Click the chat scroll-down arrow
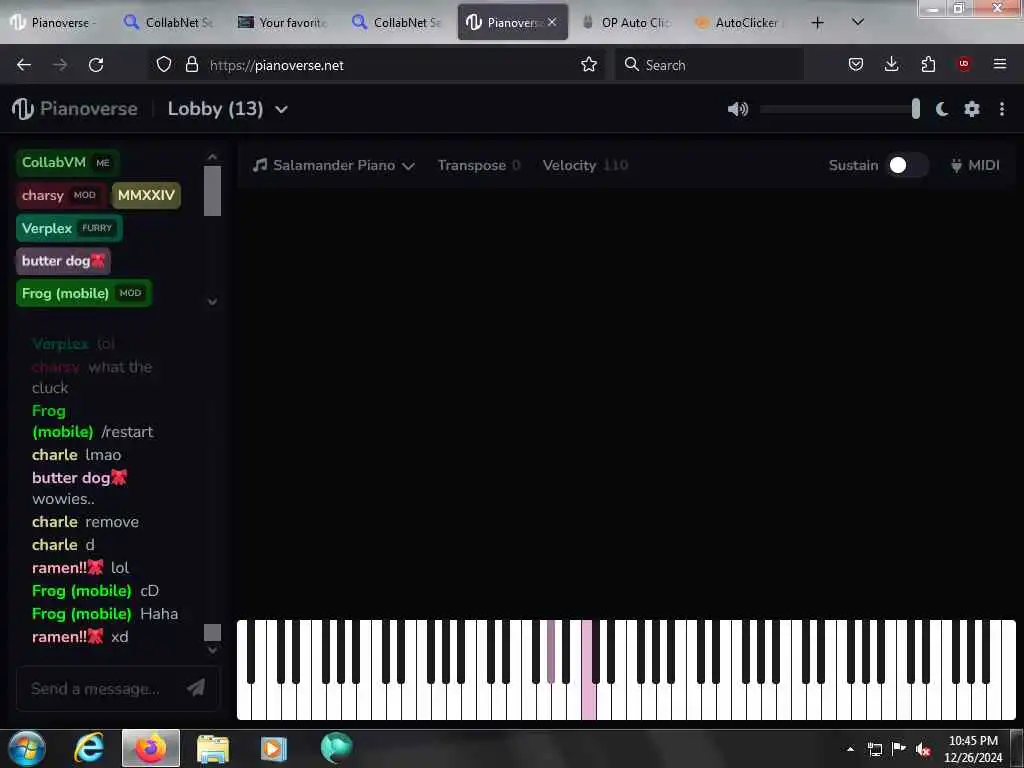Screen dimensions: 1024x768 click(212, 650)
